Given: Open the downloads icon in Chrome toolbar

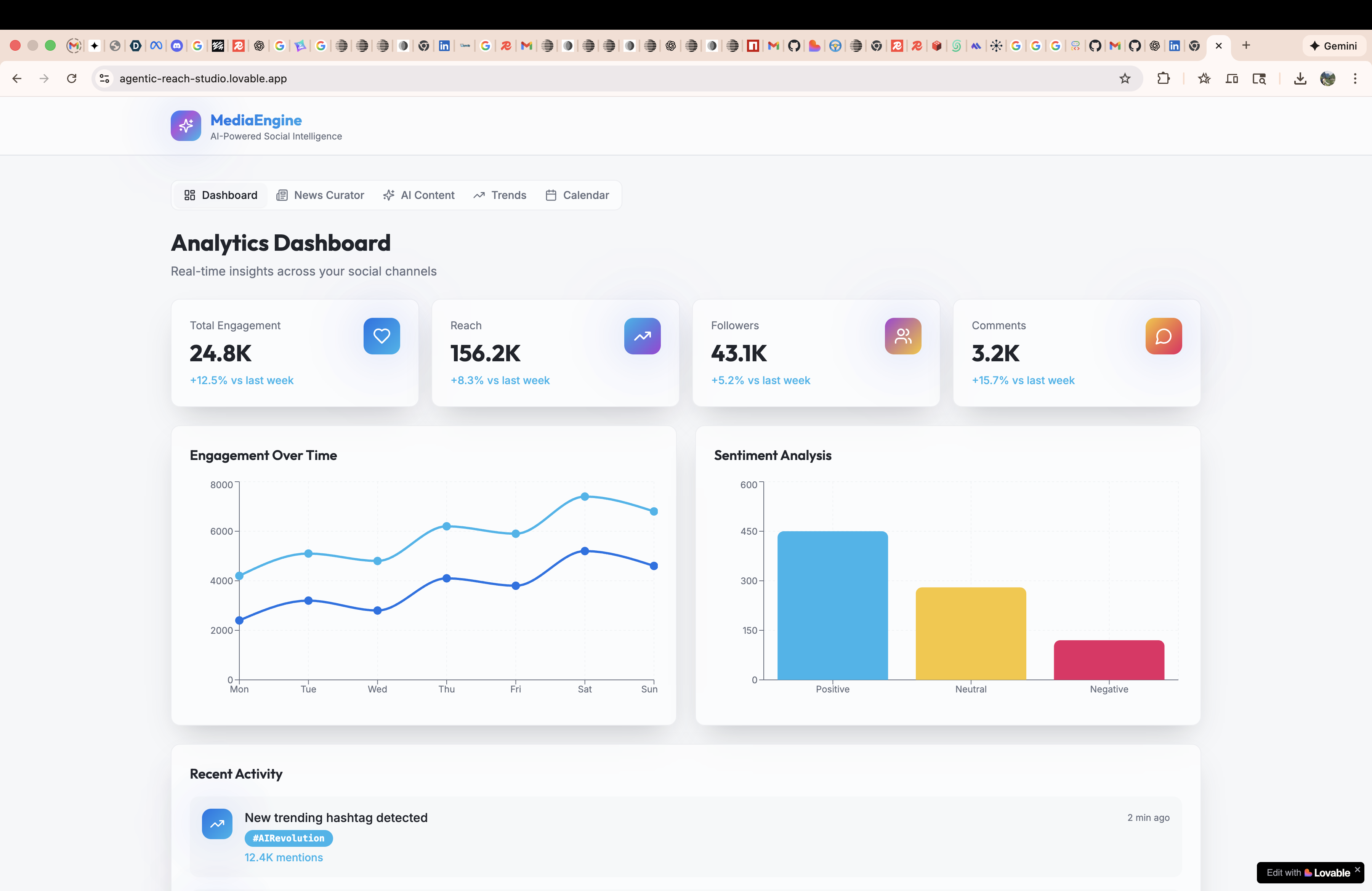Looking at the screenshot, I should coord(1299,79).
